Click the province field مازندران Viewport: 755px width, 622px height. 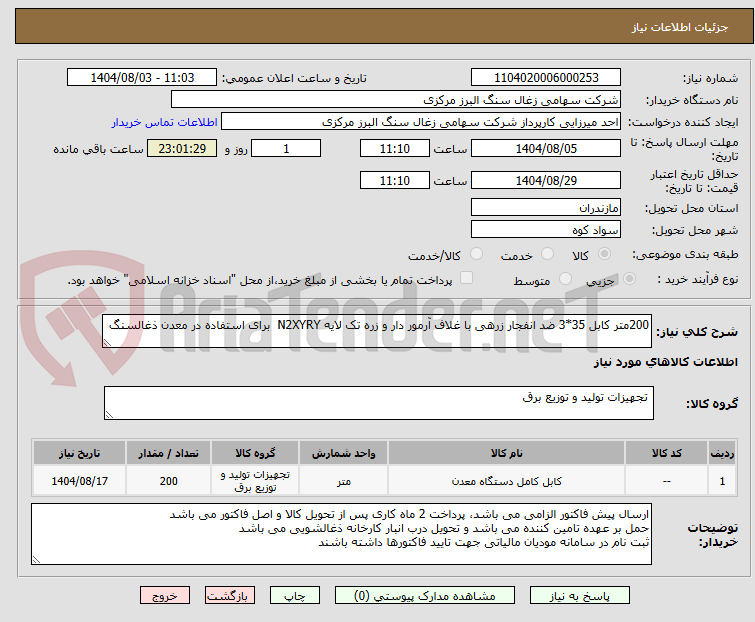pyautogui.click(x=546, y=207)
